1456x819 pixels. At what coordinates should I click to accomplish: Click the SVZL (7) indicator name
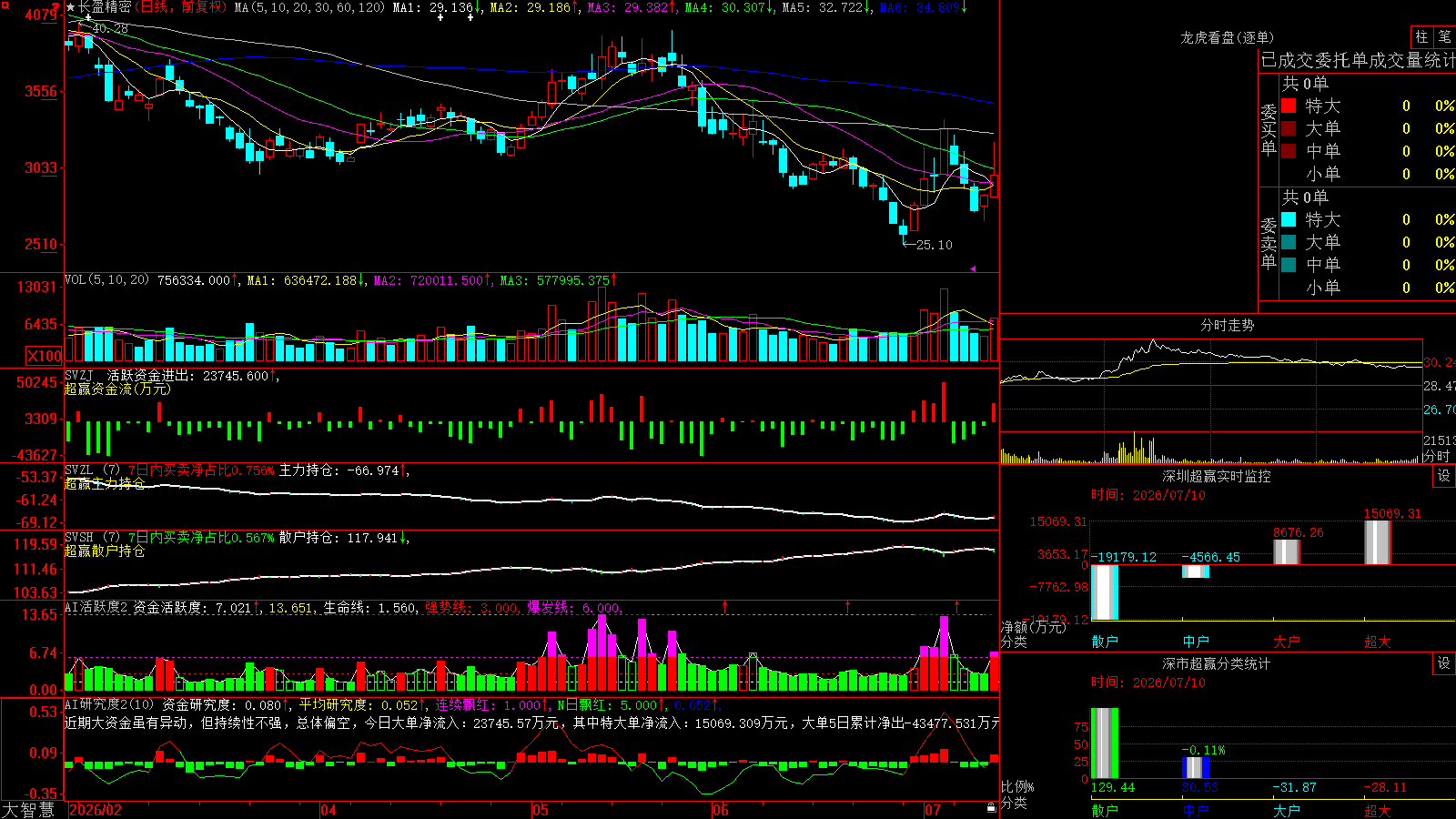coord(92,470)
